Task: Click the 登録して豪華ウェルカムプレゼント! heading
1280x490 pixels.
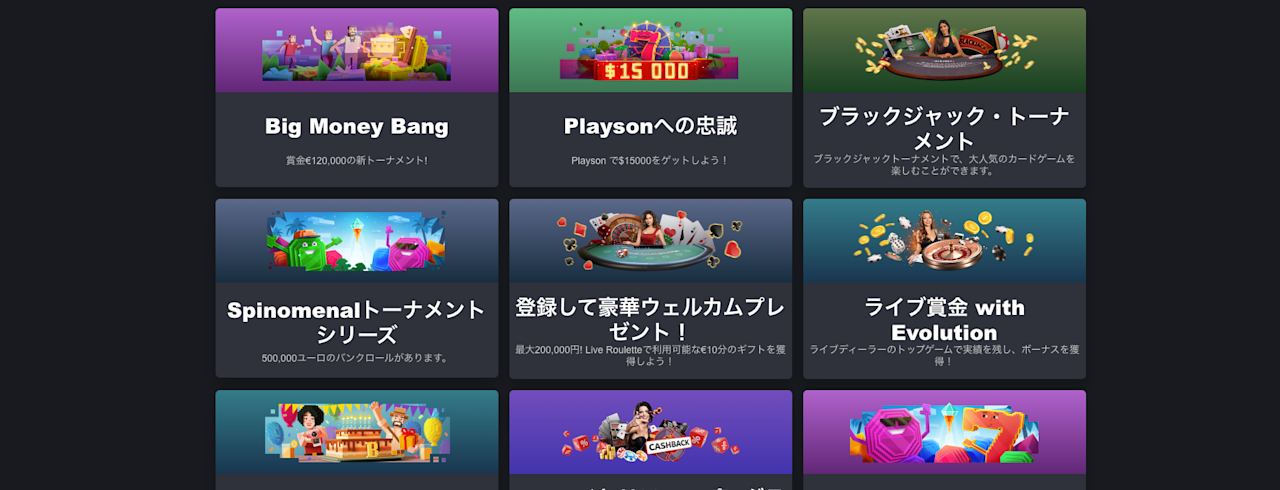Action: point(650,319)
